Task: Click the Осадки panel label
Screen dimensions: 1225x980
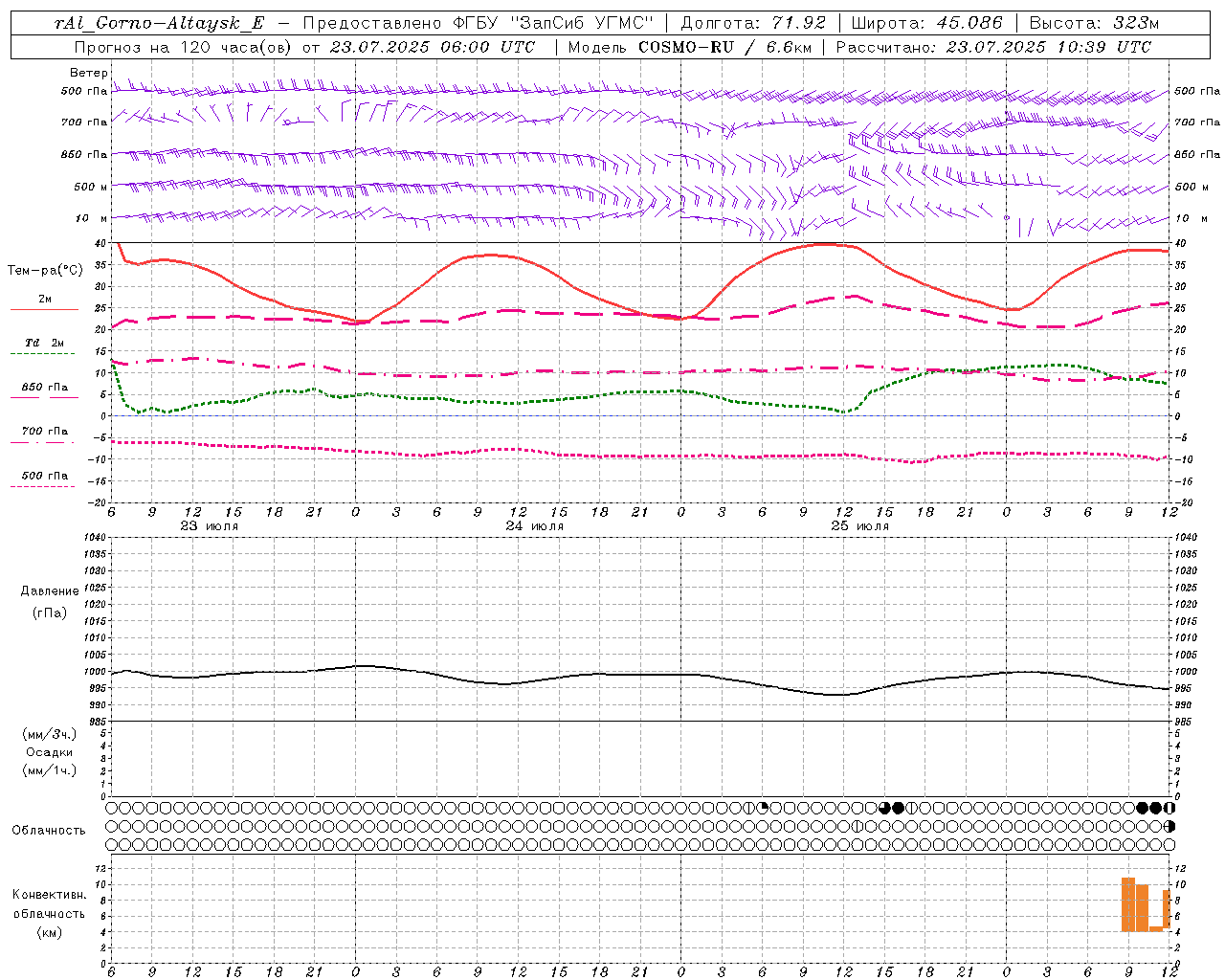Action: [50, 751]
